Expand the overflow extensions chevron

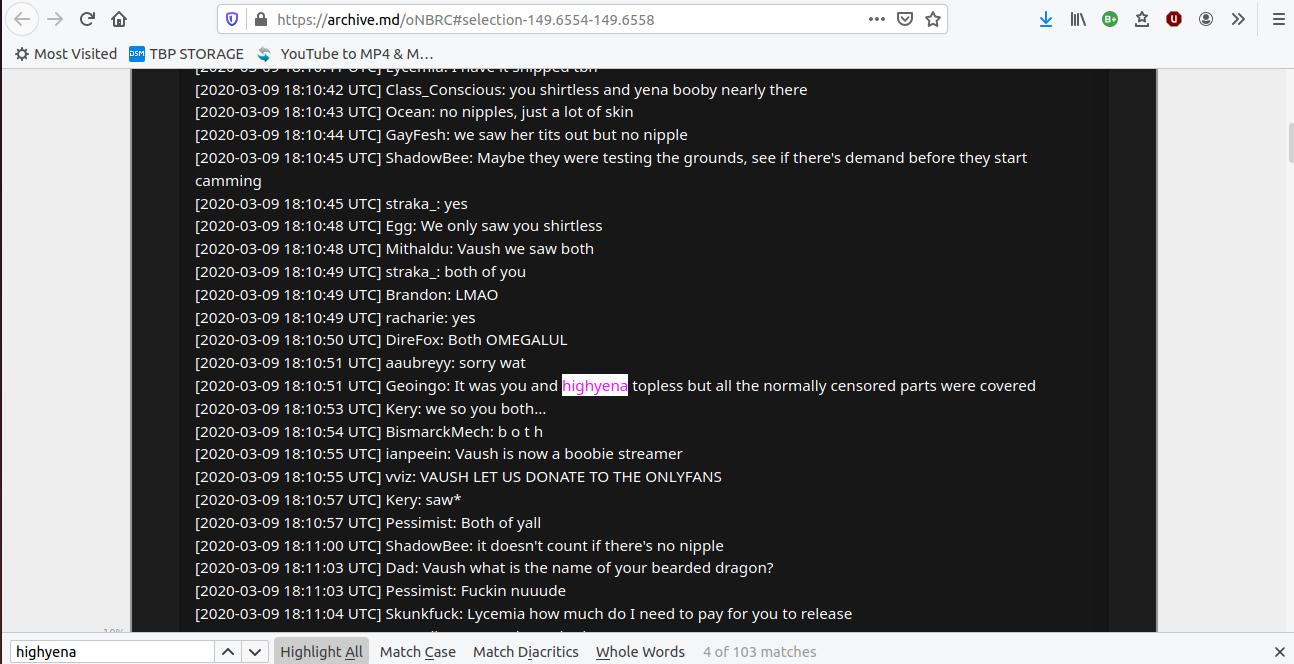coord(1238,19)
